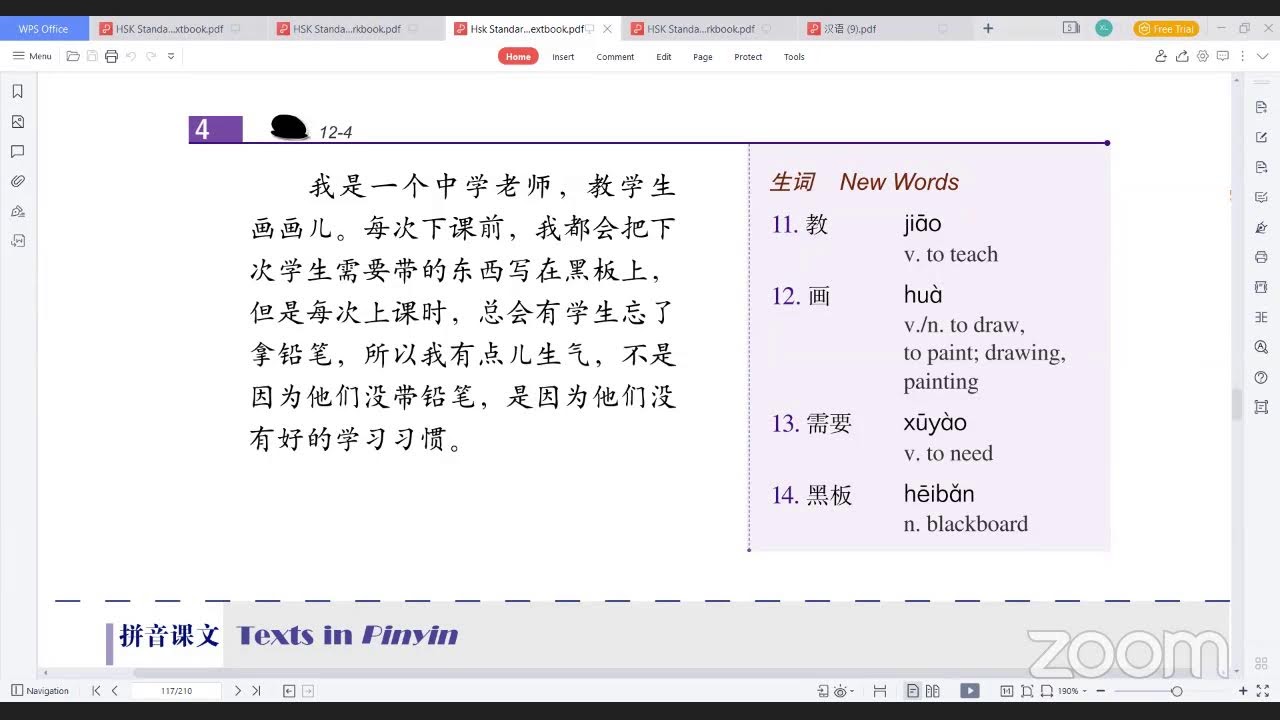Open the quick access toolbar dropdown arrow
The width and height of the screenshot is (1280, 720).
pyautogui.click(x=171, y=56)
